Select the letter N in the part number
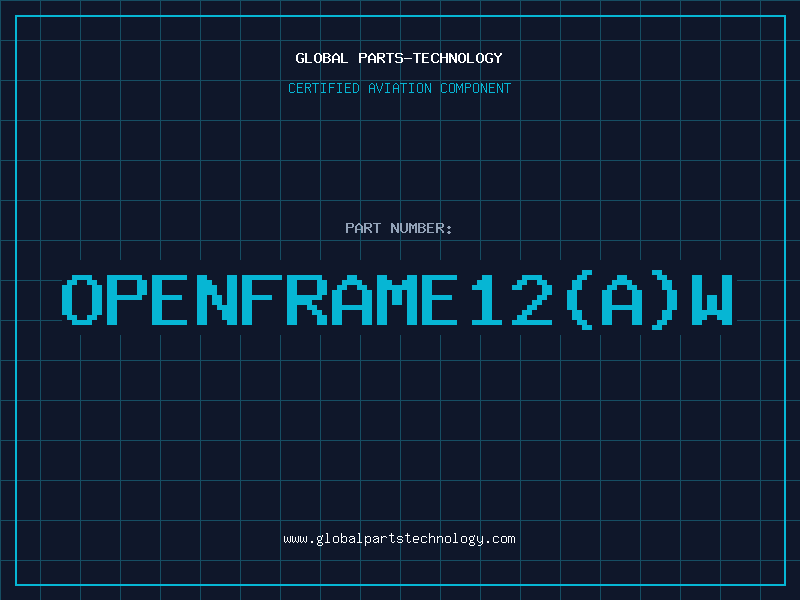The height and width of the screenshot is (600, 800). pos(217,299)
